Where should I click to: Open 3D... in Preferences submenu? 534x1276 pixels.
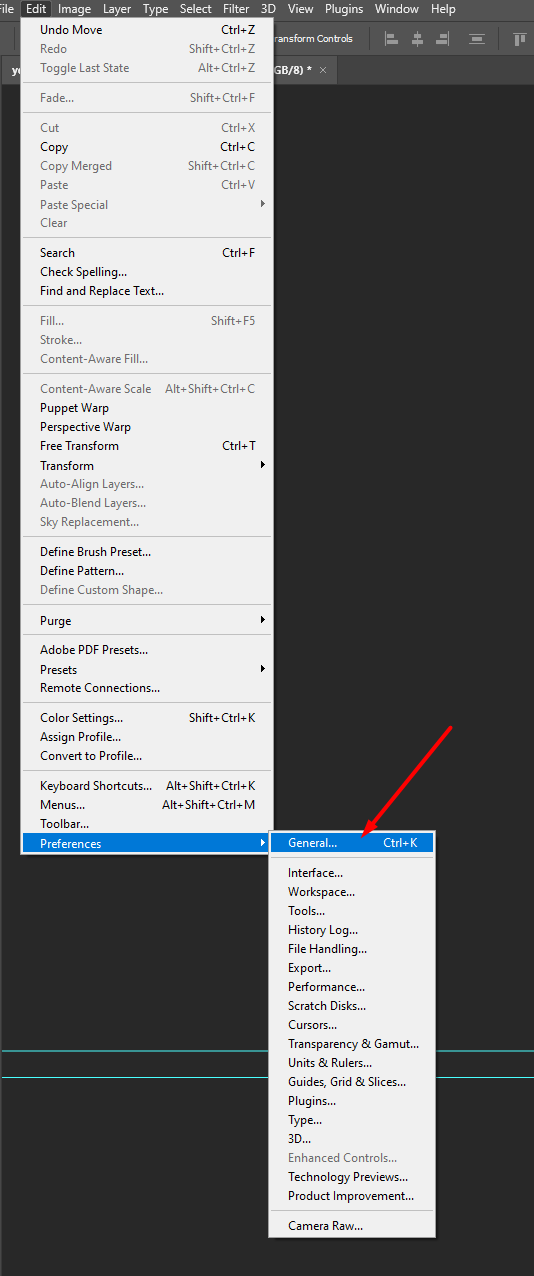tap(352, 1139)
